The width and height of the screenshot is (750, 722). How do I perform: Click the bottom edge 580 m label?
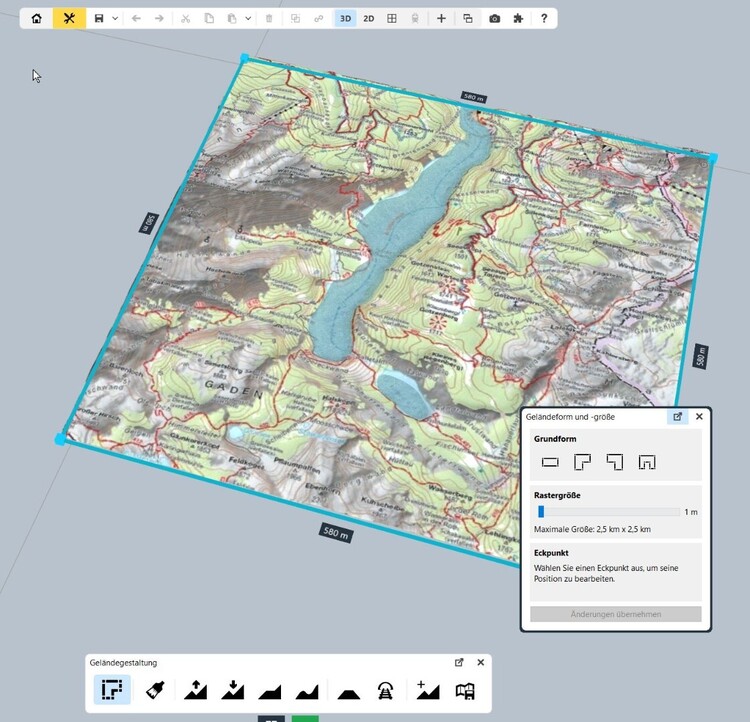click(x=336, y=532)
